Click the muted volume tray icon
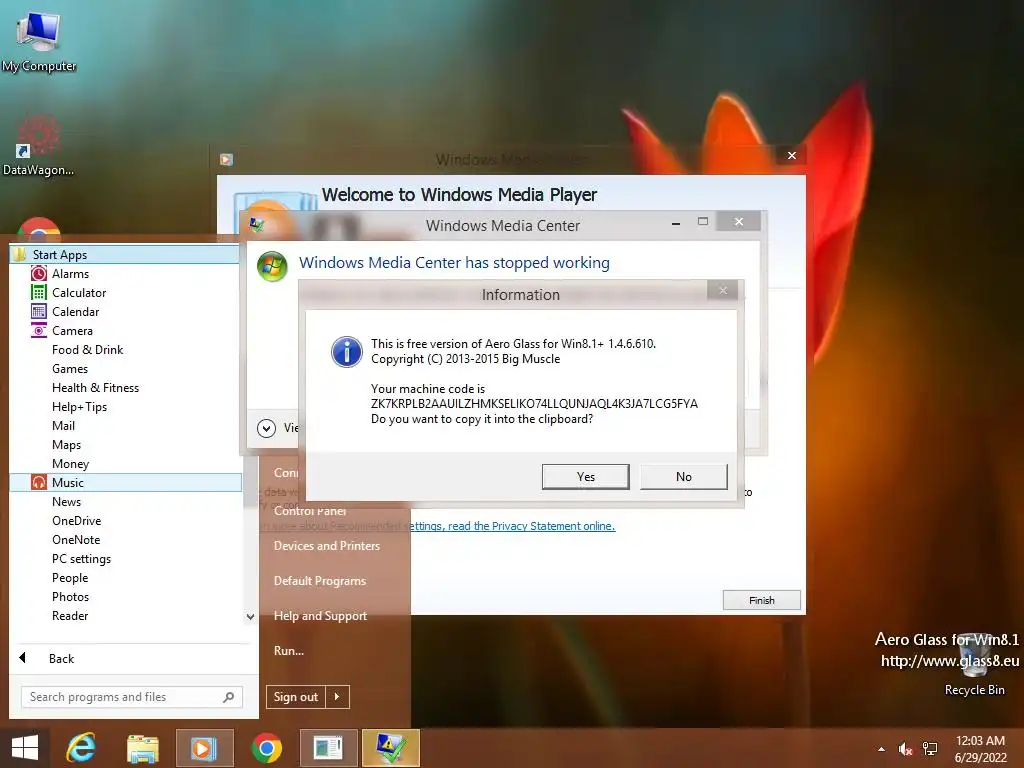1024x768 pixels. (905, 749)
